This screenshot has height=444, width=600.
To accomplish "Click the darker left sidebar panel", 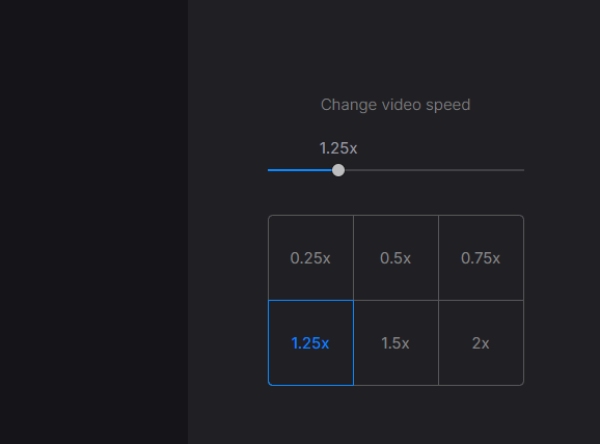I will pyautogui.click(x=93, y=222).
